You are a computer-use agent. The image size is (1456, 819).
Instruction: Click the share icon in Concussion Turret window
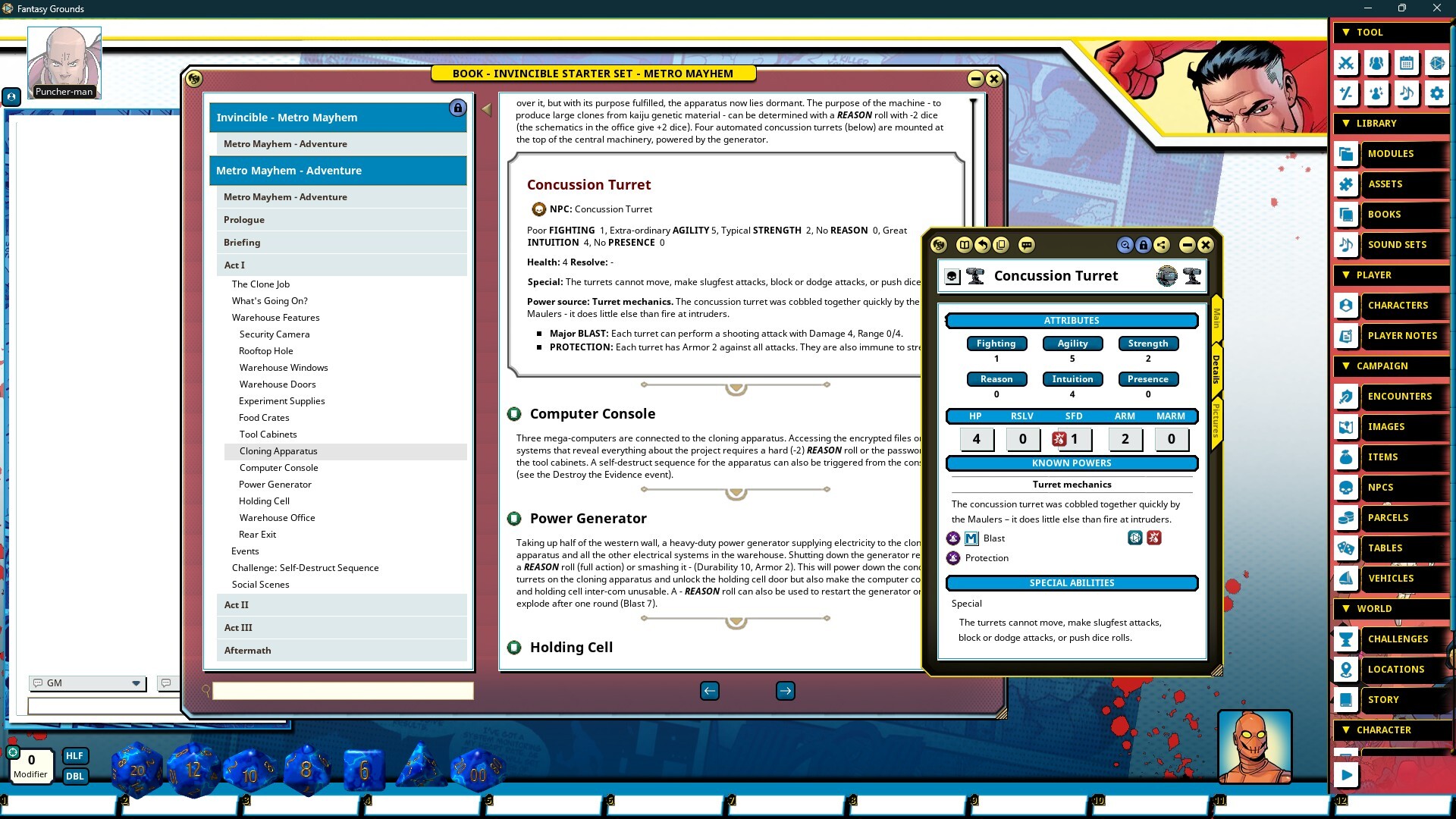click(x=1162, y=245)
